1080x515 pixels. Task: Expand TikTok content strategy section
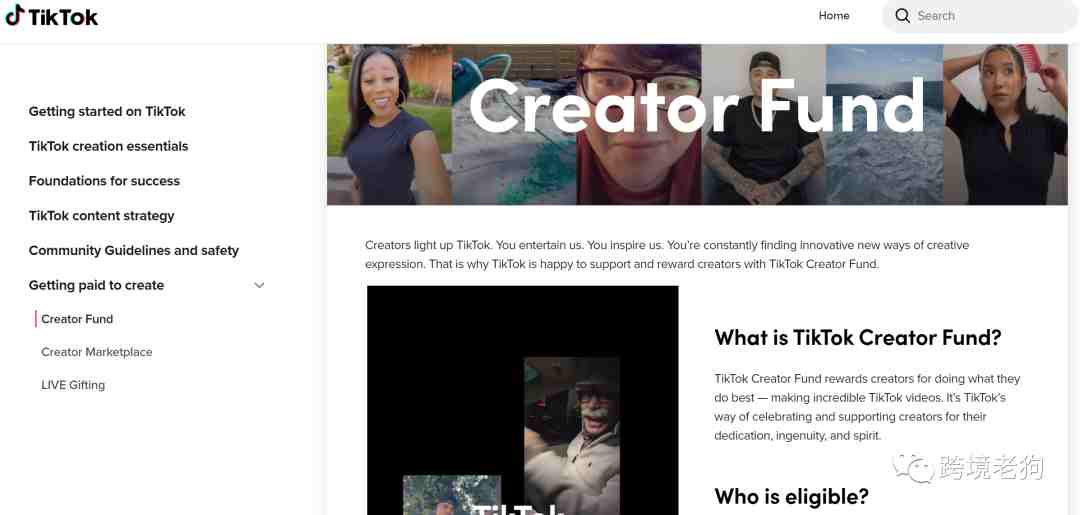click(101, 216)
